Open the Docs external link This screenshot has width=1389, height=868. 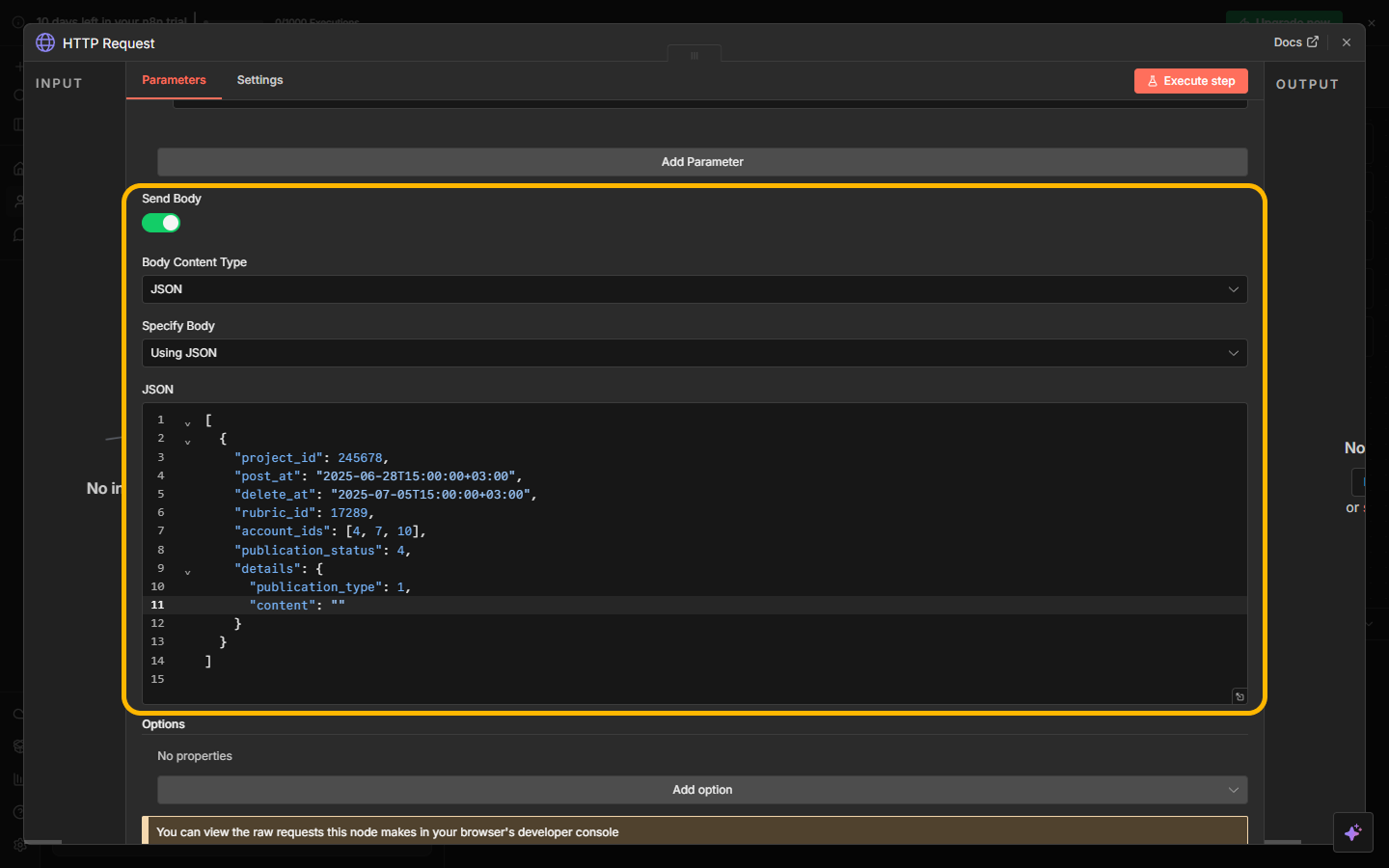[x=1295, y=42]
